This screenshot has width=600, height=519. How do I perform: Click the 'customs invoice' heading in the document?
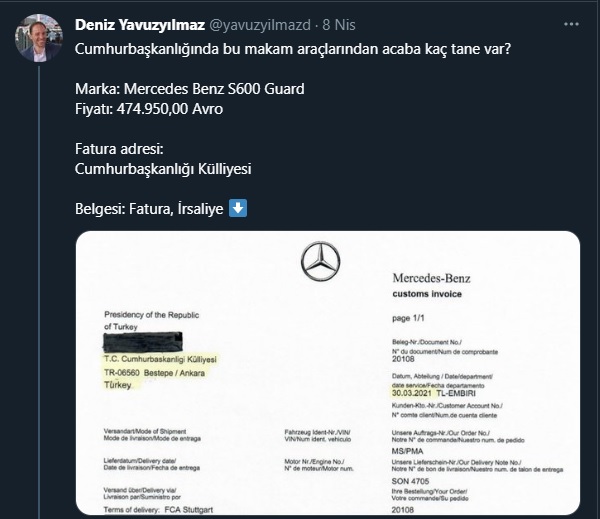(x=422, y=295)
